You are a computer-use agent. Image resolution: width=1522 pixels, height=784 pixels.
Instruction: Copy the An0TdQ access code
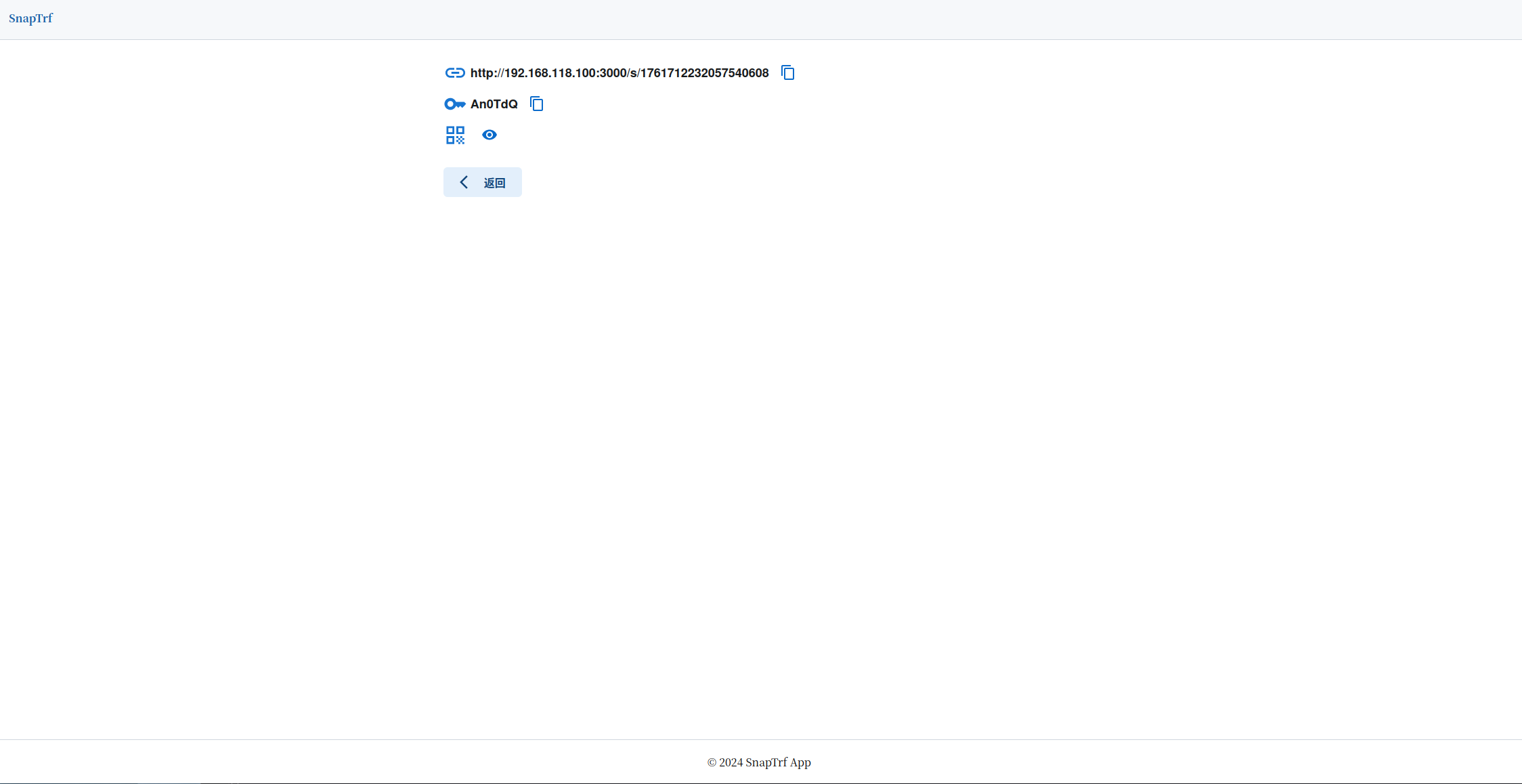(536, 104)
